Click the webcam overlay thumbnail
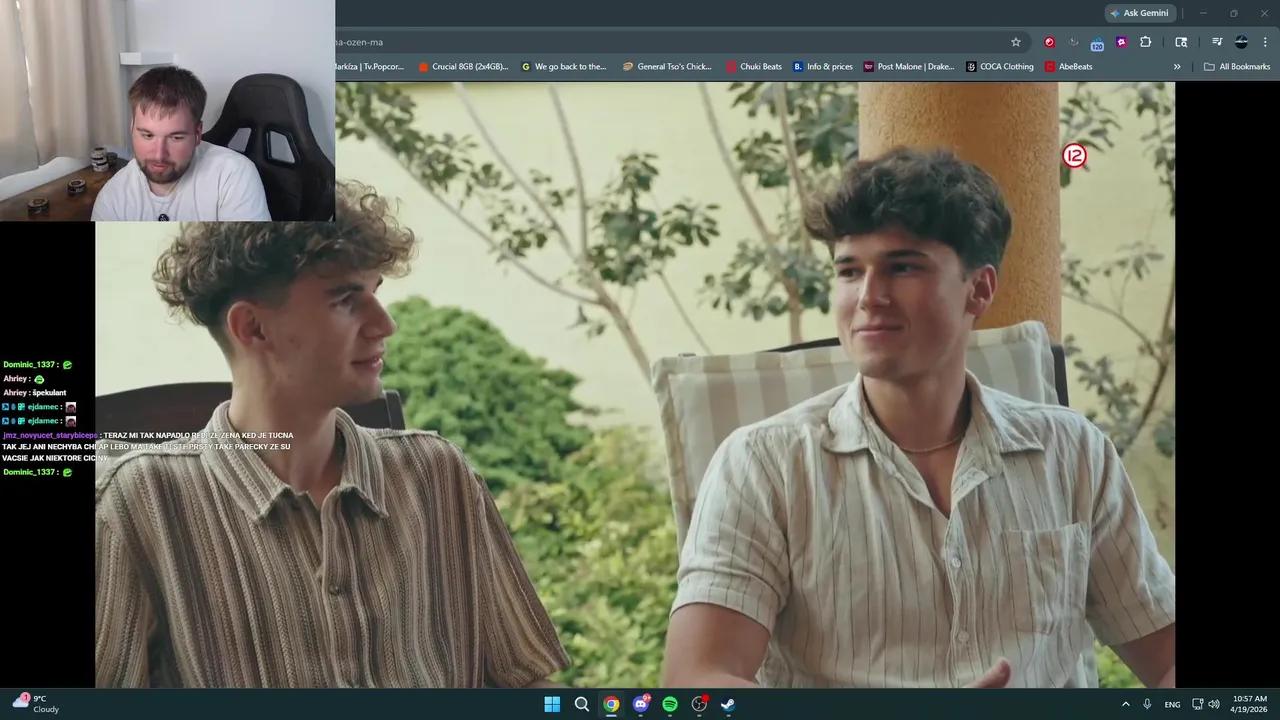 pyautogui.click(x=167, y=110)
